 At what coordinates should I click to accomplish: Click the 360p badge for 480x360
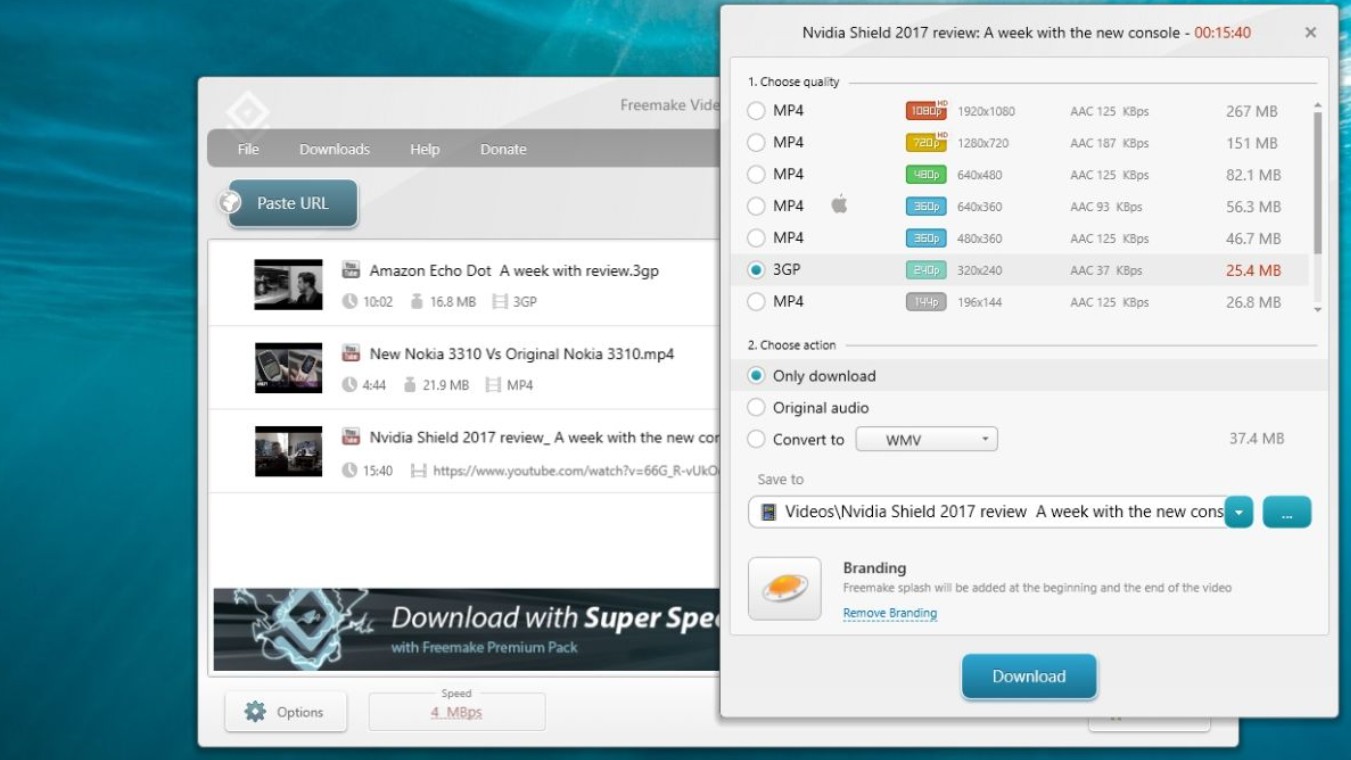tap(926, 238)
